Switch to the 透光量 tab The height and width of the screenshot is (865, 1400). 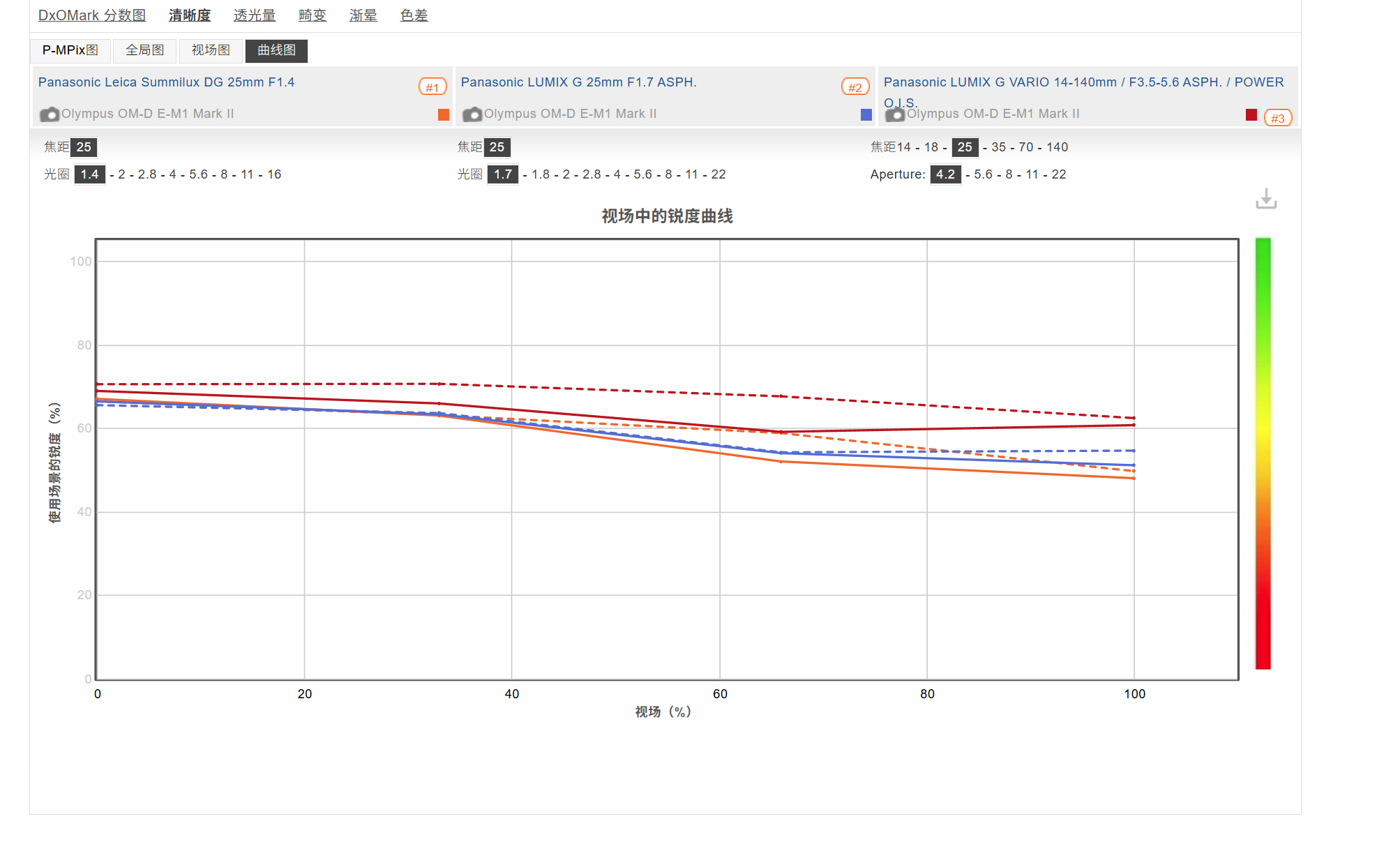click(x=255, y=15)
